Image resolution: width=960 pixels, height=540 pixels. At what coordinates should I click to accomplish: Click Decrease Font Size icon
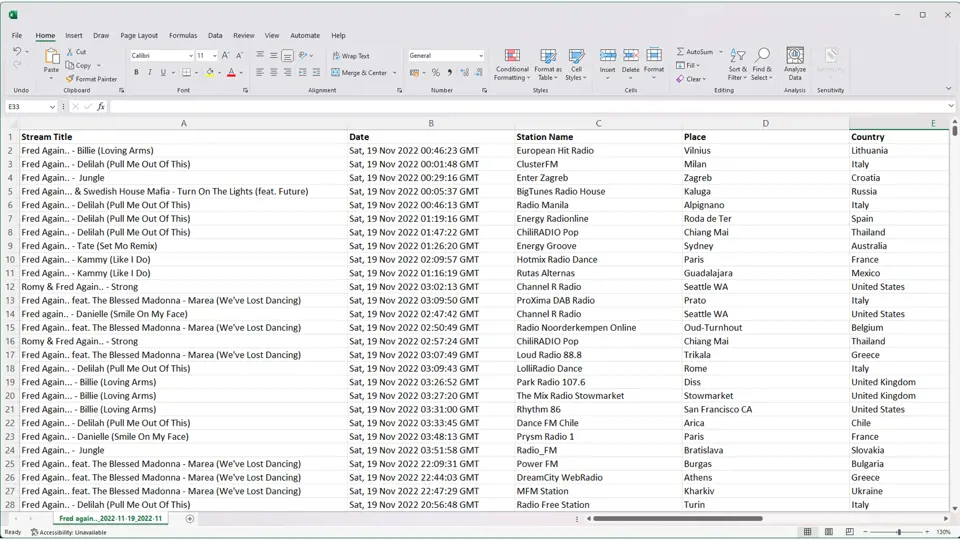pos(239,56)
